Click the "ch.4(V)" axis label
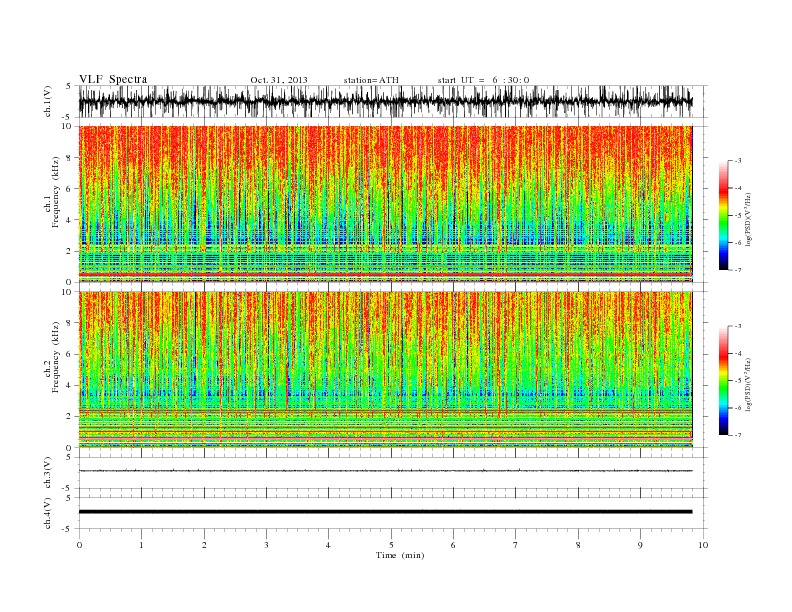The height and width of the screenshot is (612, 792). pos(47,513)
